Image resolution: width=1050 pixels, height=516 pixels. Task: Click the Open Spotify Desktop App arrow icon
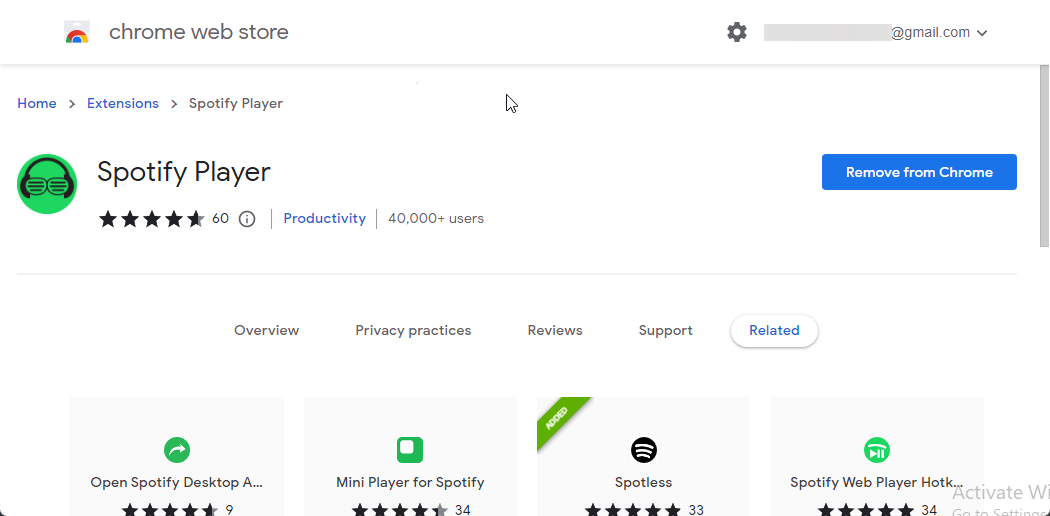(177, 450)
